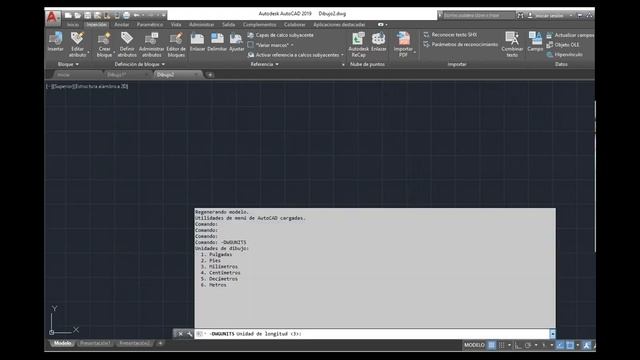This screenshot has height=360, width=640.
Task: Open Crear bloque dropdown arrow
Action: 114,52
